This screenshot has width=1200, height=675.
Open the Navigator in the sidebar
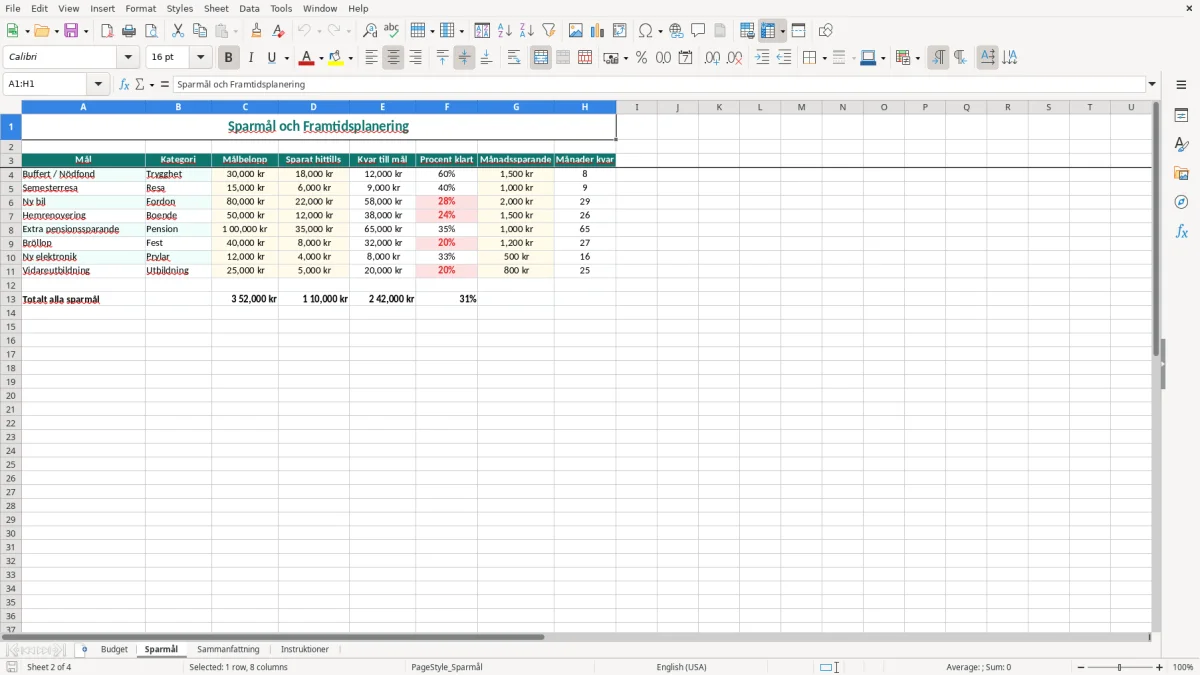(1181, 202)
